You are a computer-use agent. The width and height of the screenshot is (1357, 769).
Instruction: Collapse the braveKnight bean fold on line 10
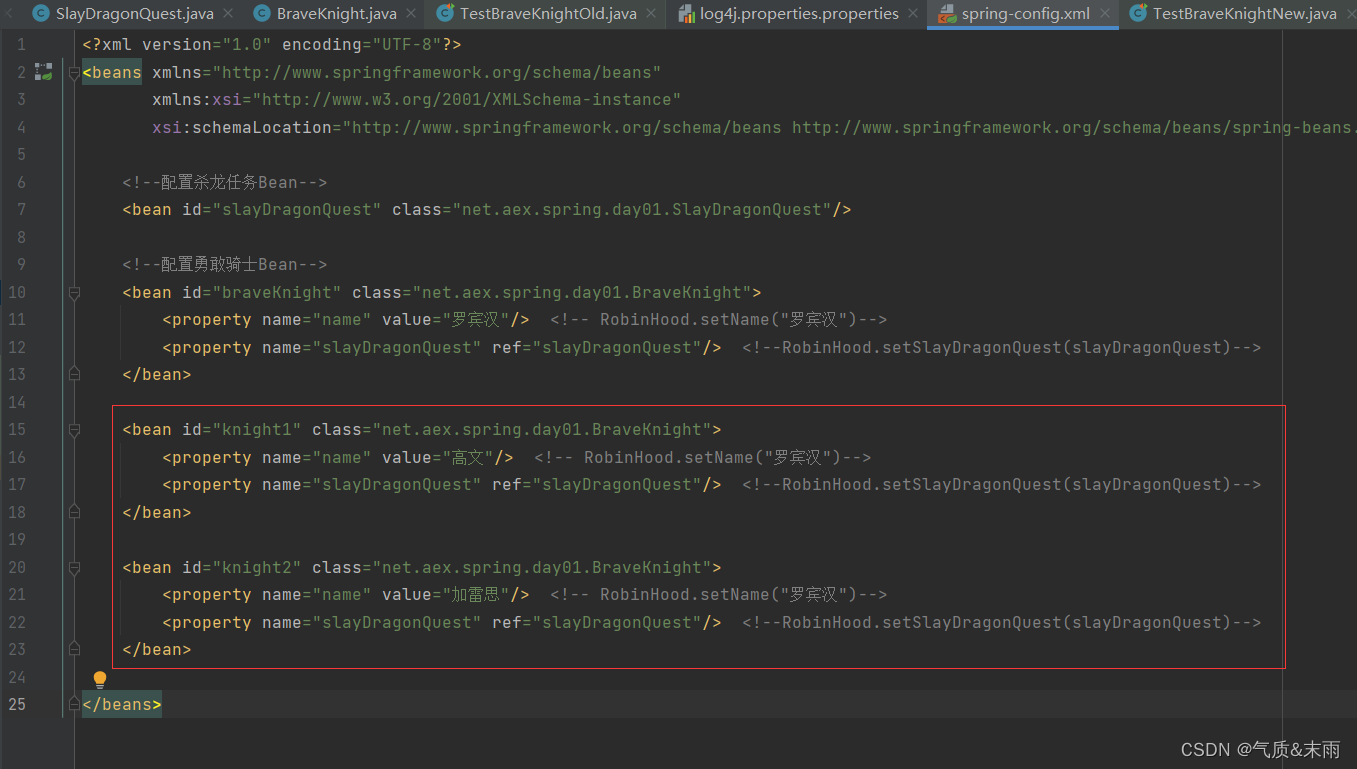pyautogui.click(x=74, y=293)
